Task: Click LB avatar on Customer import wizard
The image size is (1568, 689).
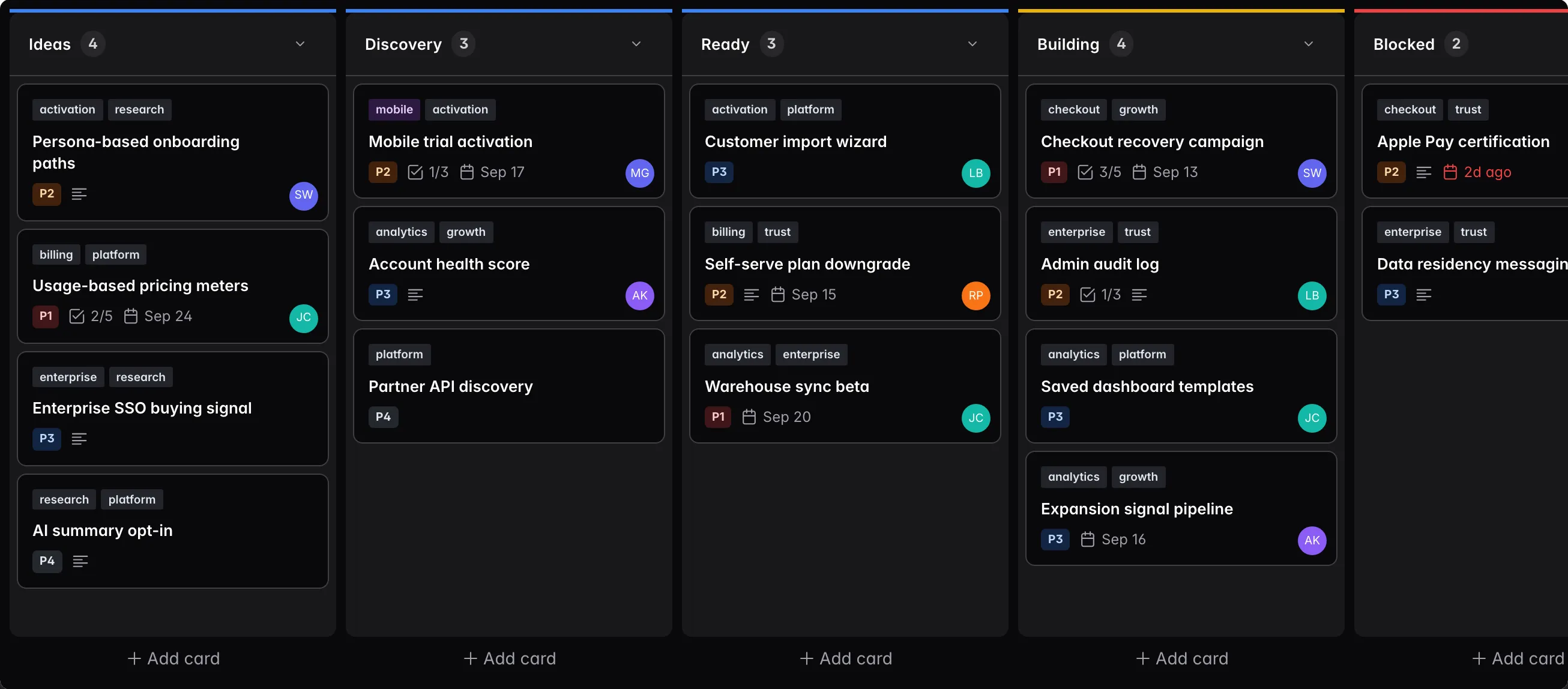Action: [x=975, y=173]
